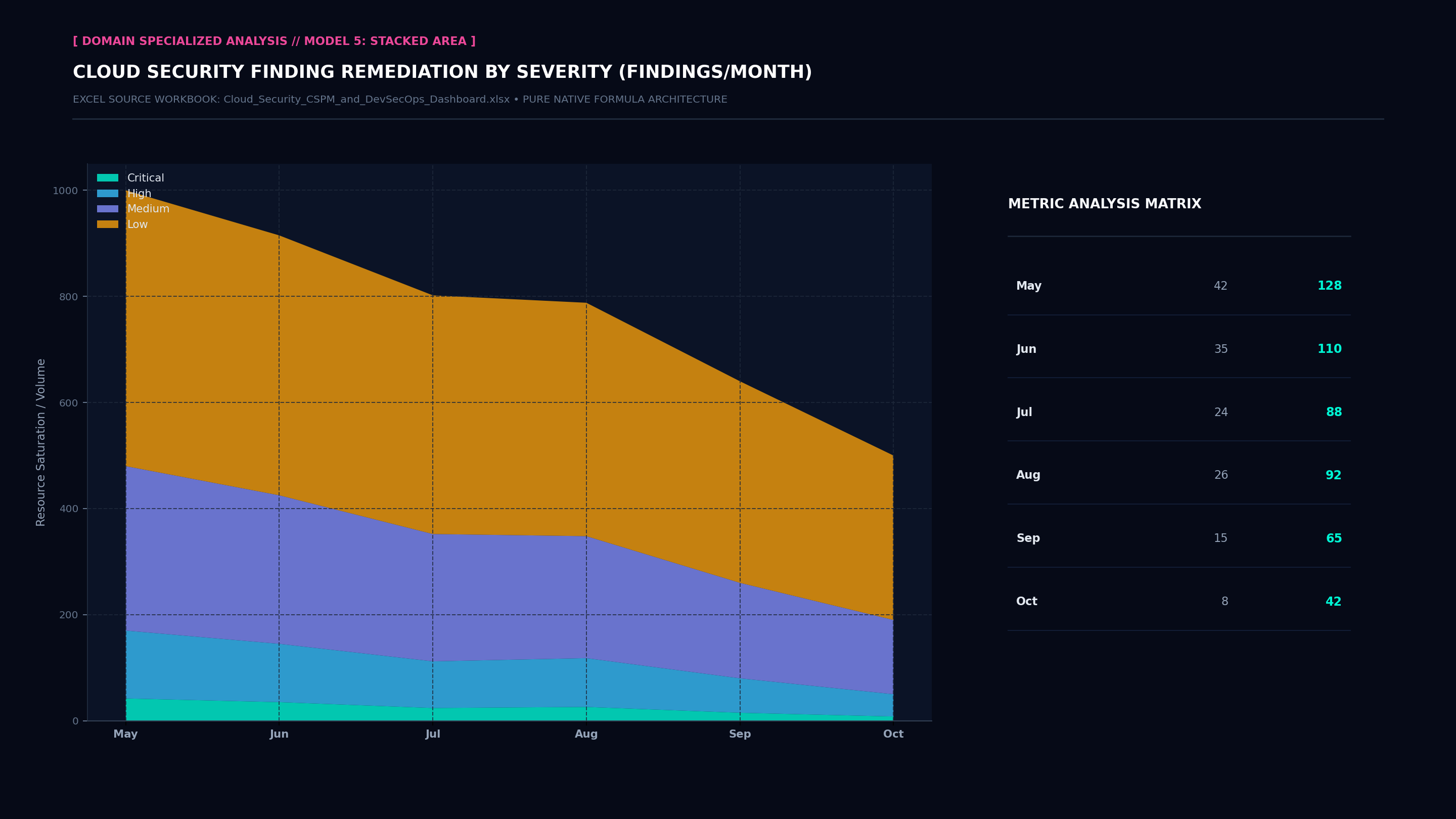Click the 'METRIC ANALYSIS MATRIX' heading
1456x819 pixels.
(x=1105, y=204)
